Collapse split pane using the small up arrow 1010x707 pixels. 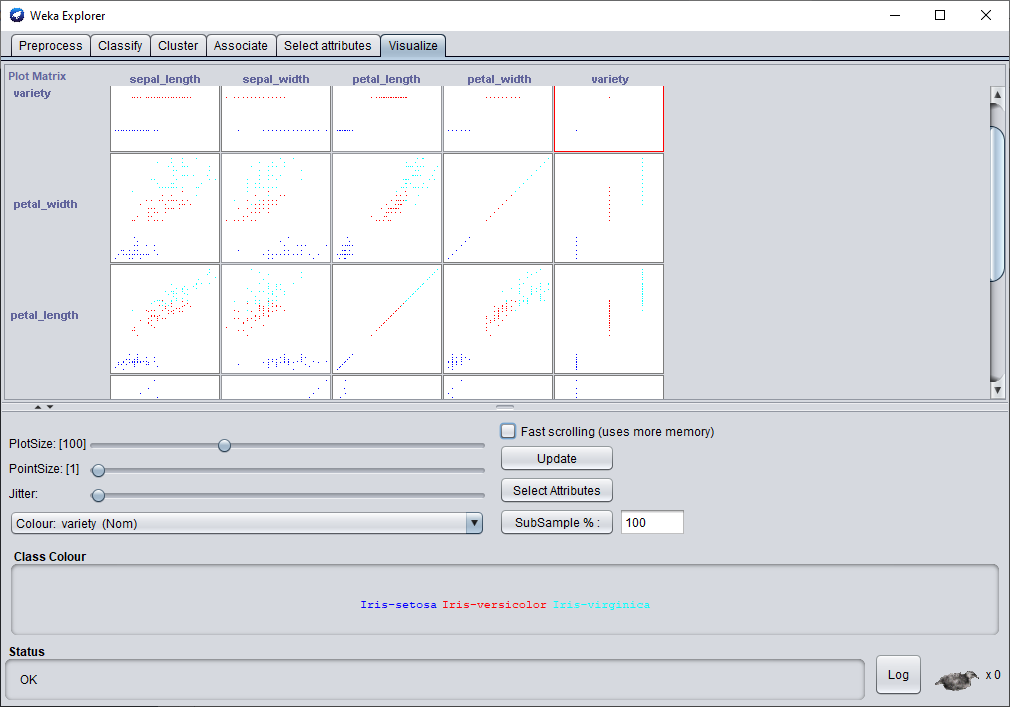click(38, 407)
